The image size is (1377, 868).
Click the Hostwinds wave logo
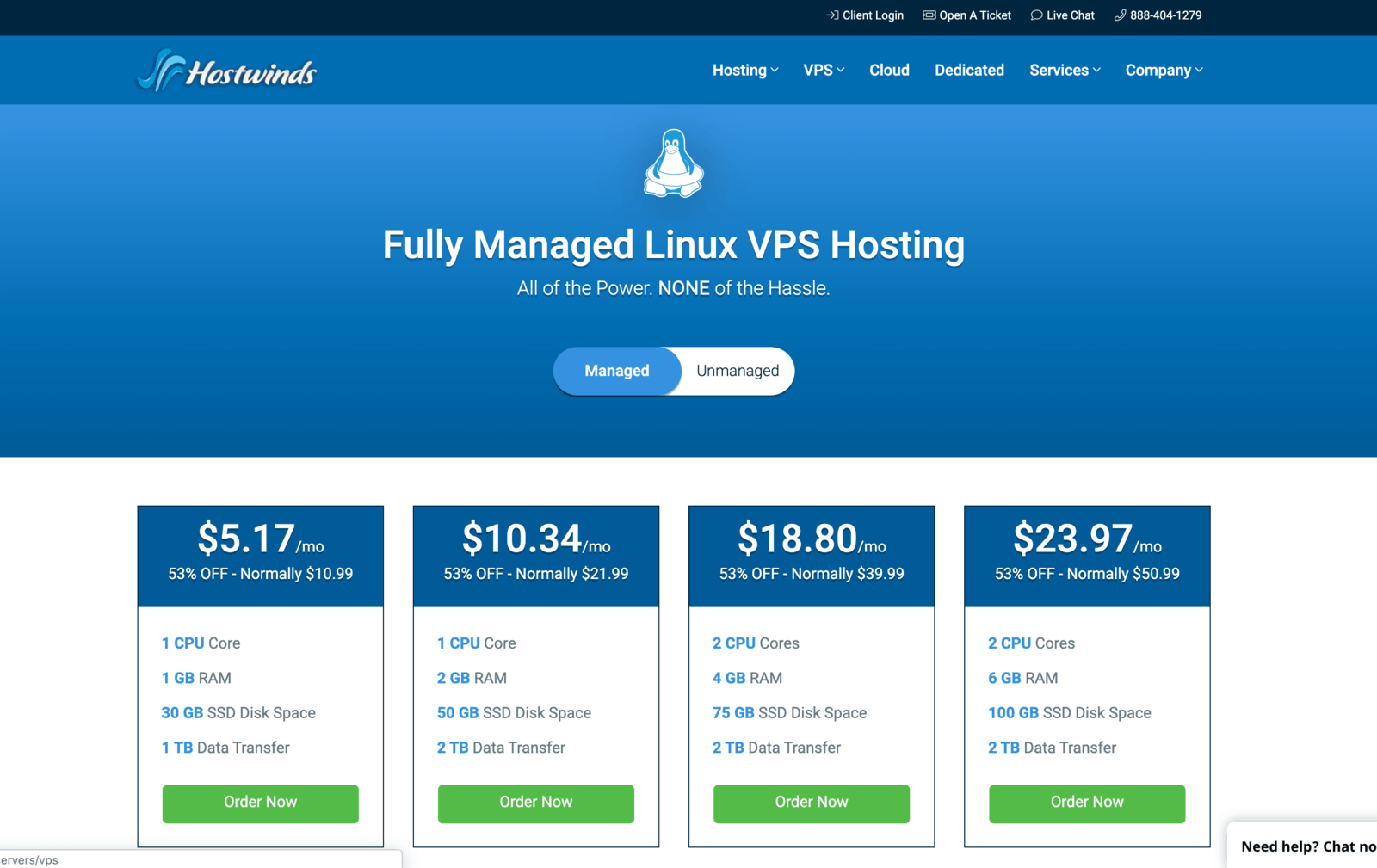point(227,71)
